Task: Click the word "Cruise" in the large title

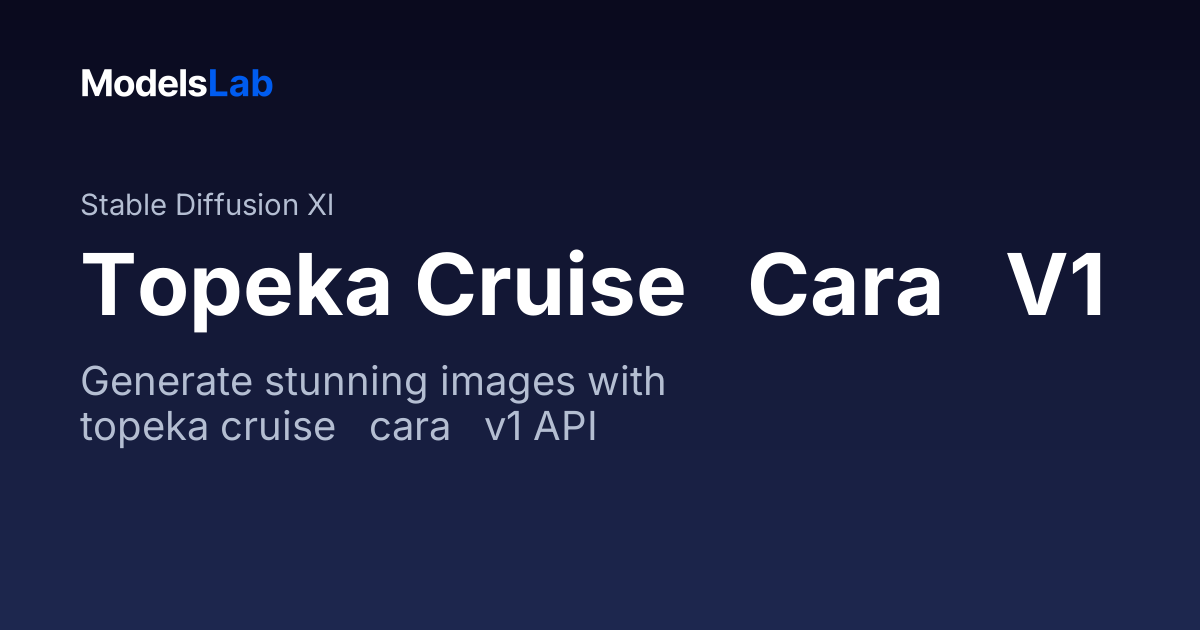Action: (550, 284)
